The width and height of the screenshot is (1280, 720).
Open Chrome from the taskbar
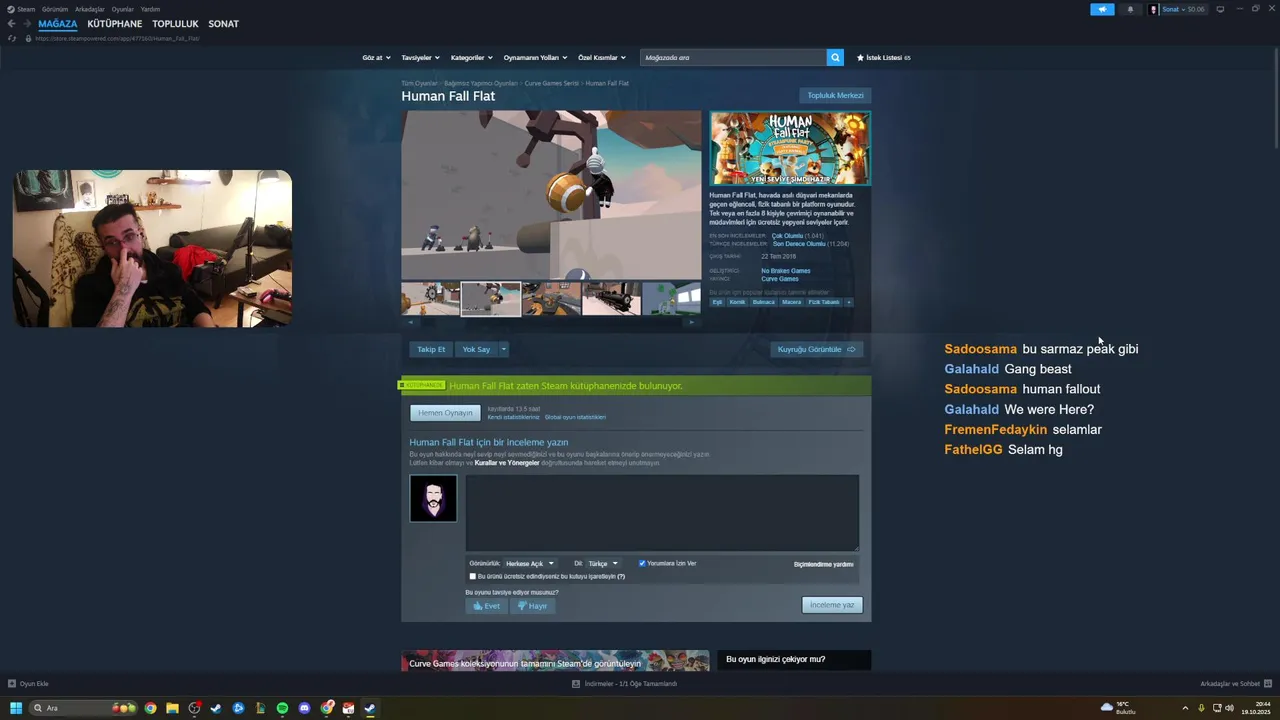[150, 708]
